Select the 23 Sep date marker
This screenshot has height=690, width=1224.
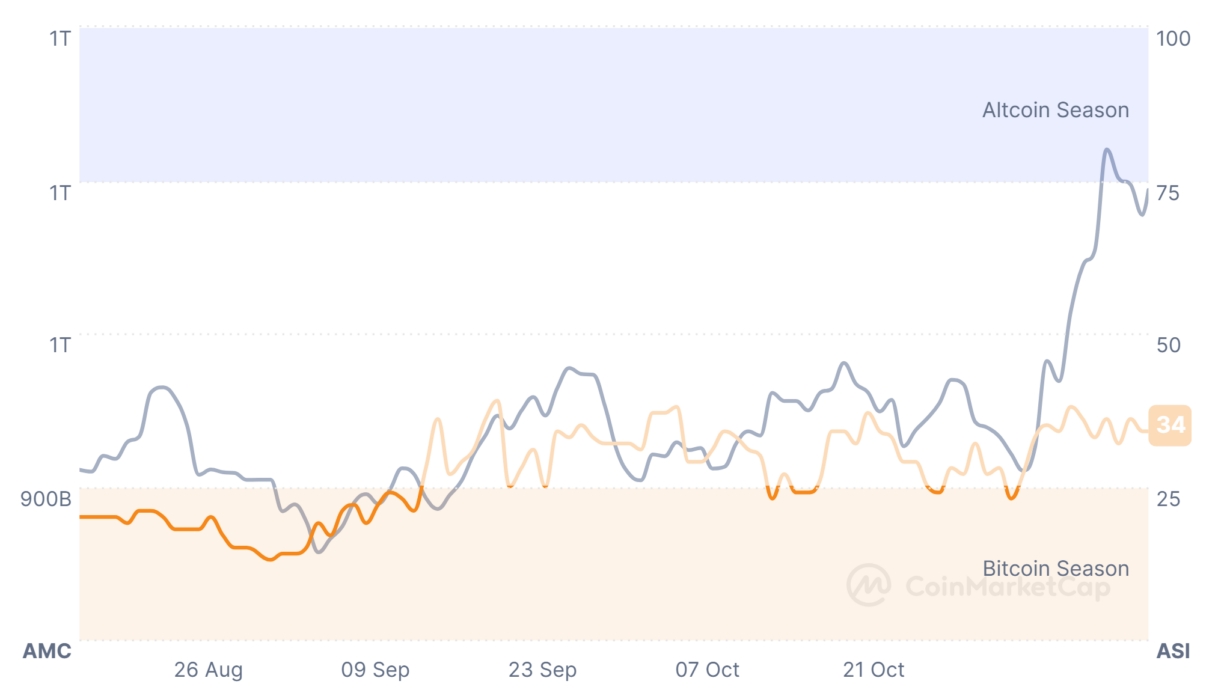pyautogui.click(x=542, y=670)
